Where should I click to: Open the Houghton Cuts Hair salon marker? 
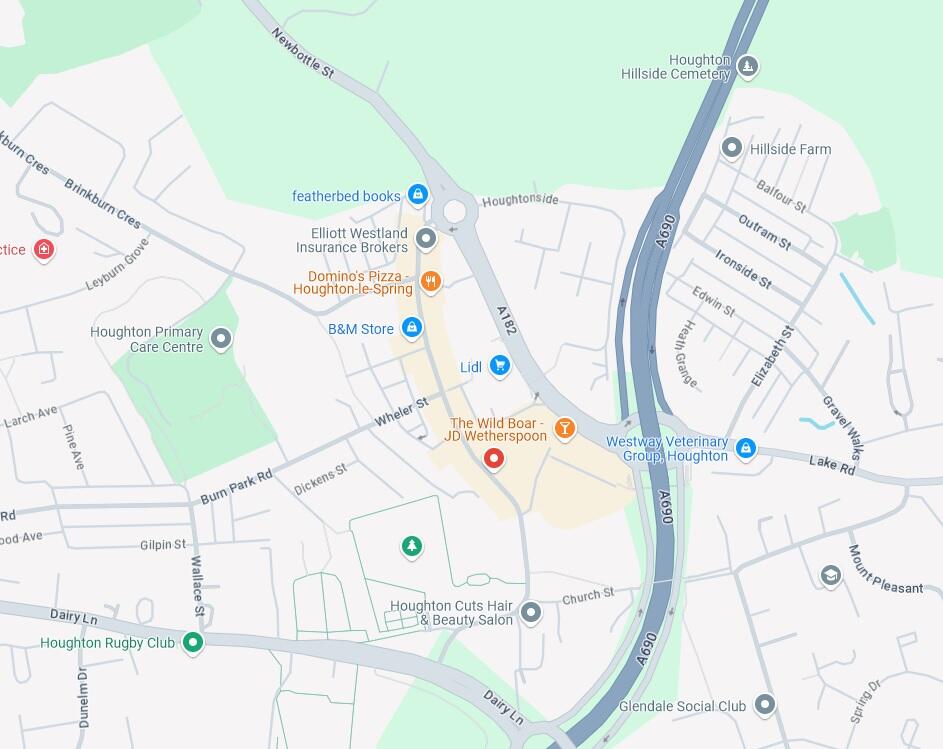pos(530,613)
